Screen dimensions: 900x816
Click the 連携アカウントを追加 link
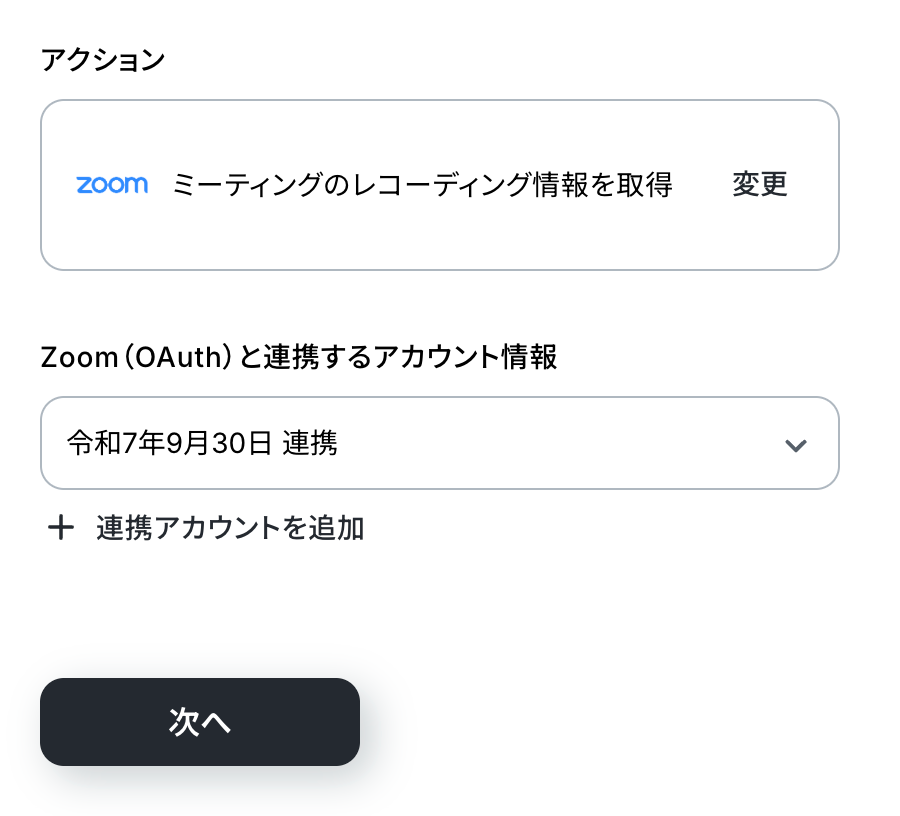click(230, 527)
